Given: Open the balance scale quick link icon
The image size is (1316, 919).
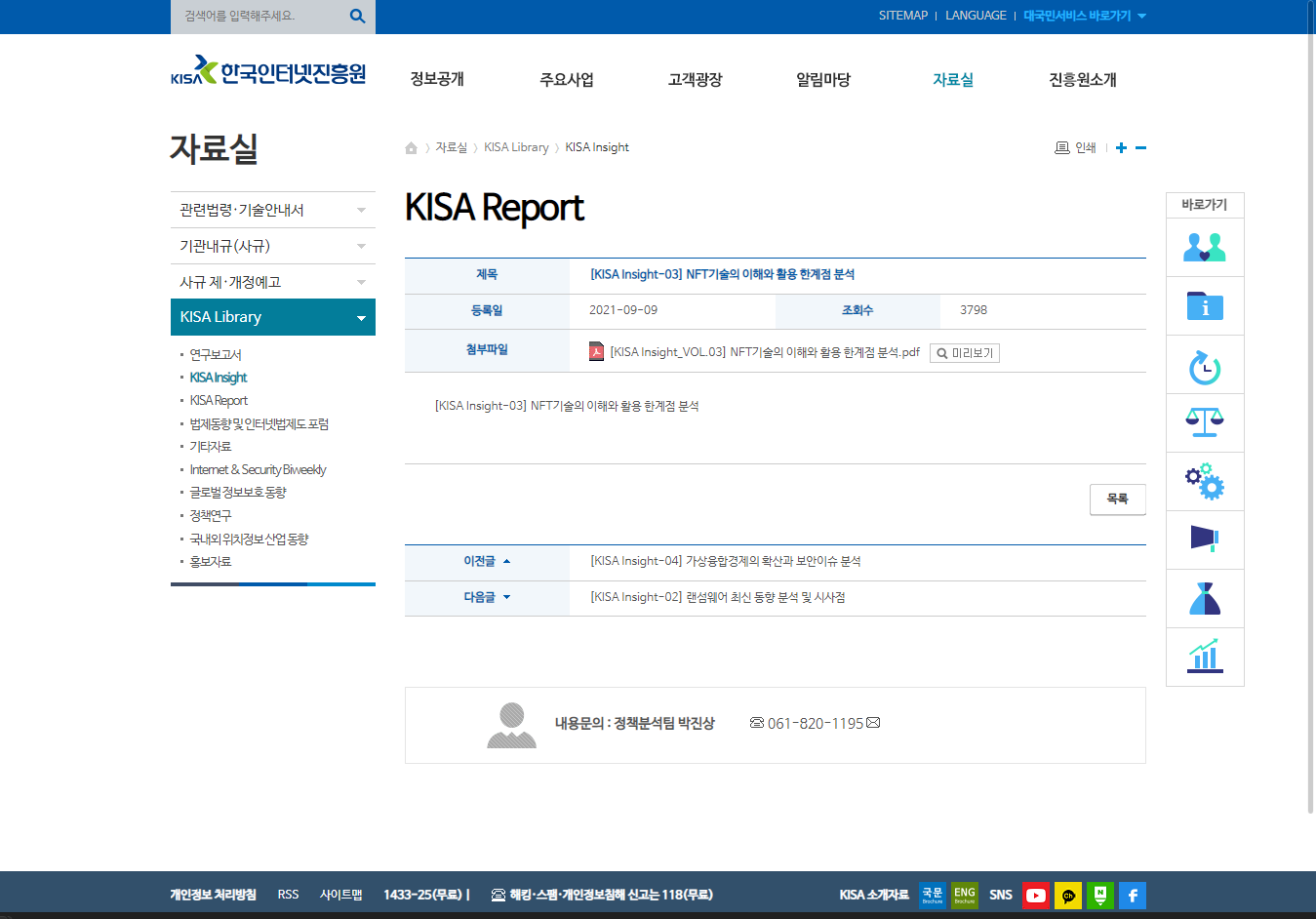Looking at the screenshot, I should pos(1205,423).
